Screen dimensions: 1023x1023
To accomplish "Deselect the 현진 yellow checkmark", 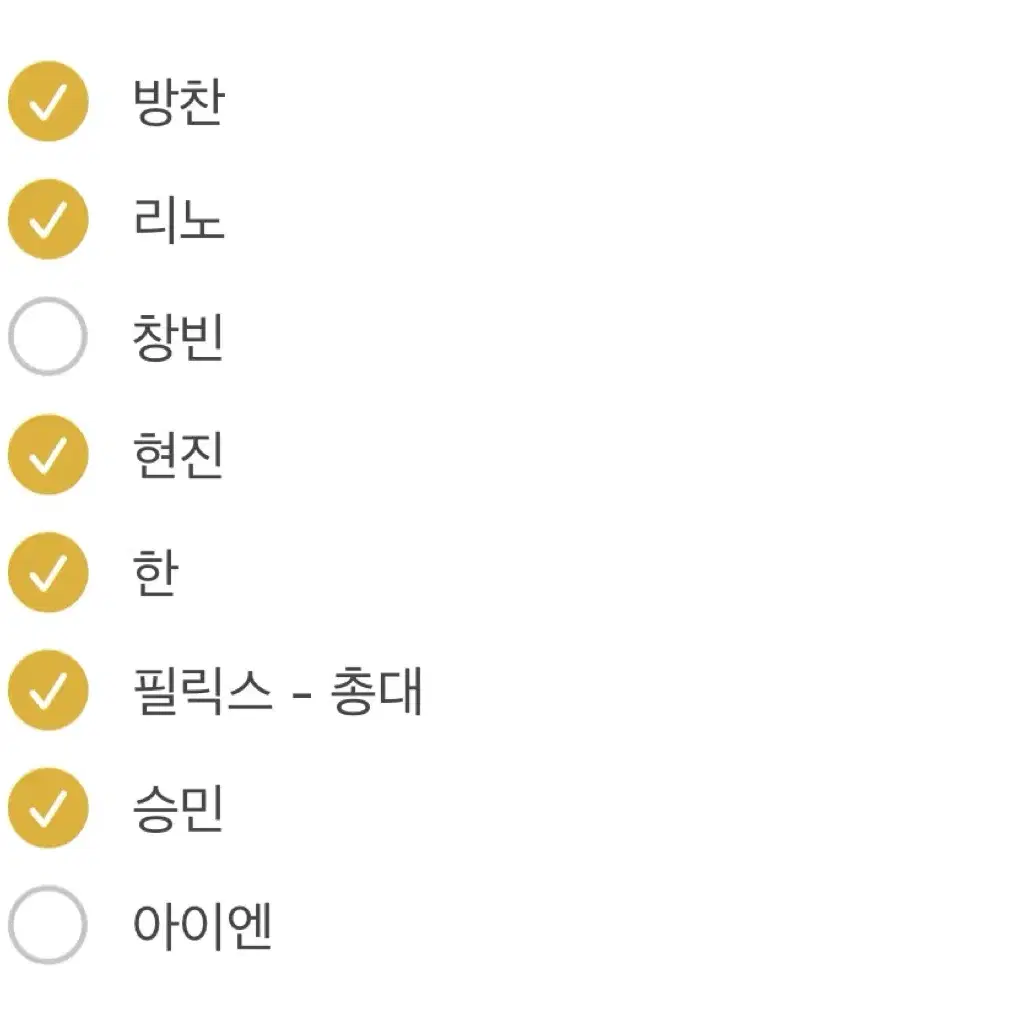I will (48, 455).
